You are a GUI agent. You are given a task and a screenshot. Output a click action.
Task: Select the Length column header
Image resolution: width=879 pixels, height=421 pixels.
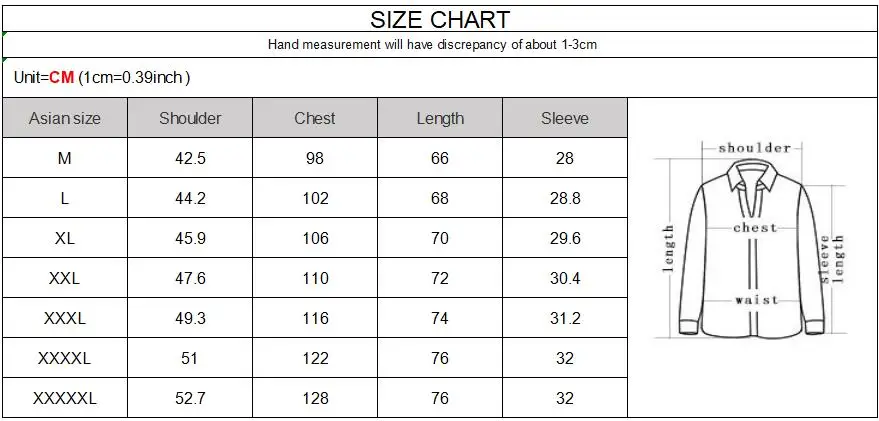tap(440, 118)
